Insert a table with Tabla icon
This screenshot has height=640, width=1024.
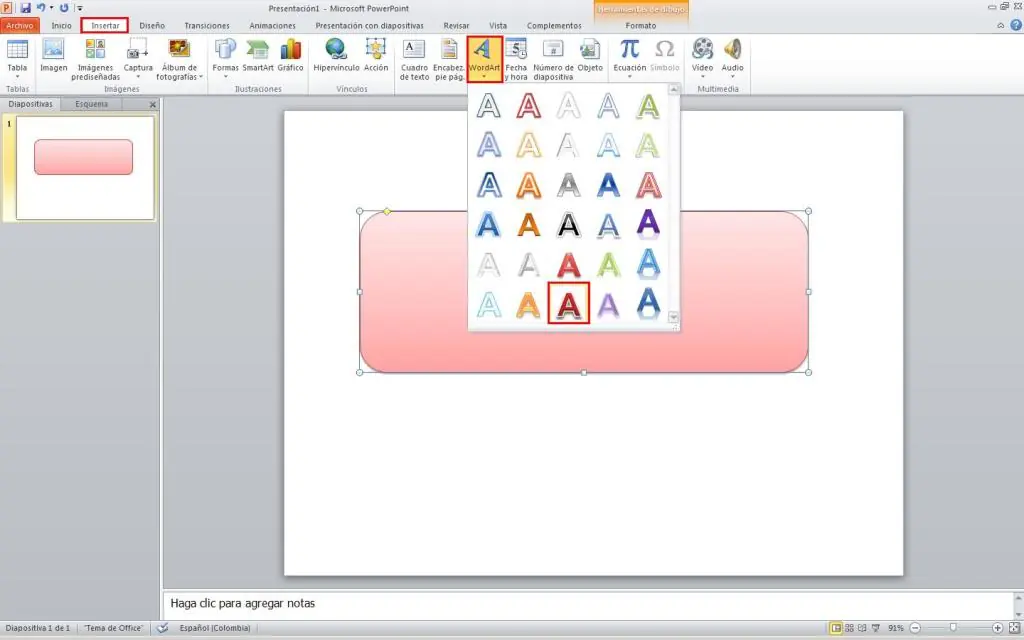point(17,58)
